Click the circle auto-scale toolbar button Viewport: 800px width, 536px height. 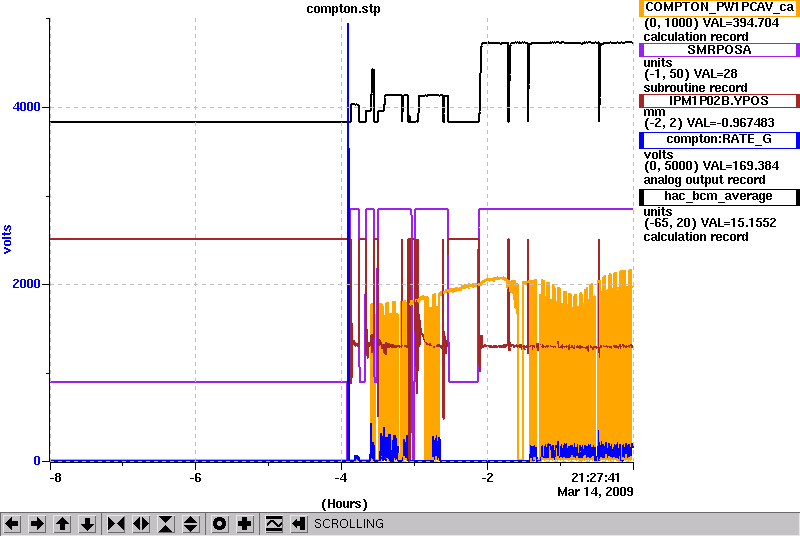[220, 524]
